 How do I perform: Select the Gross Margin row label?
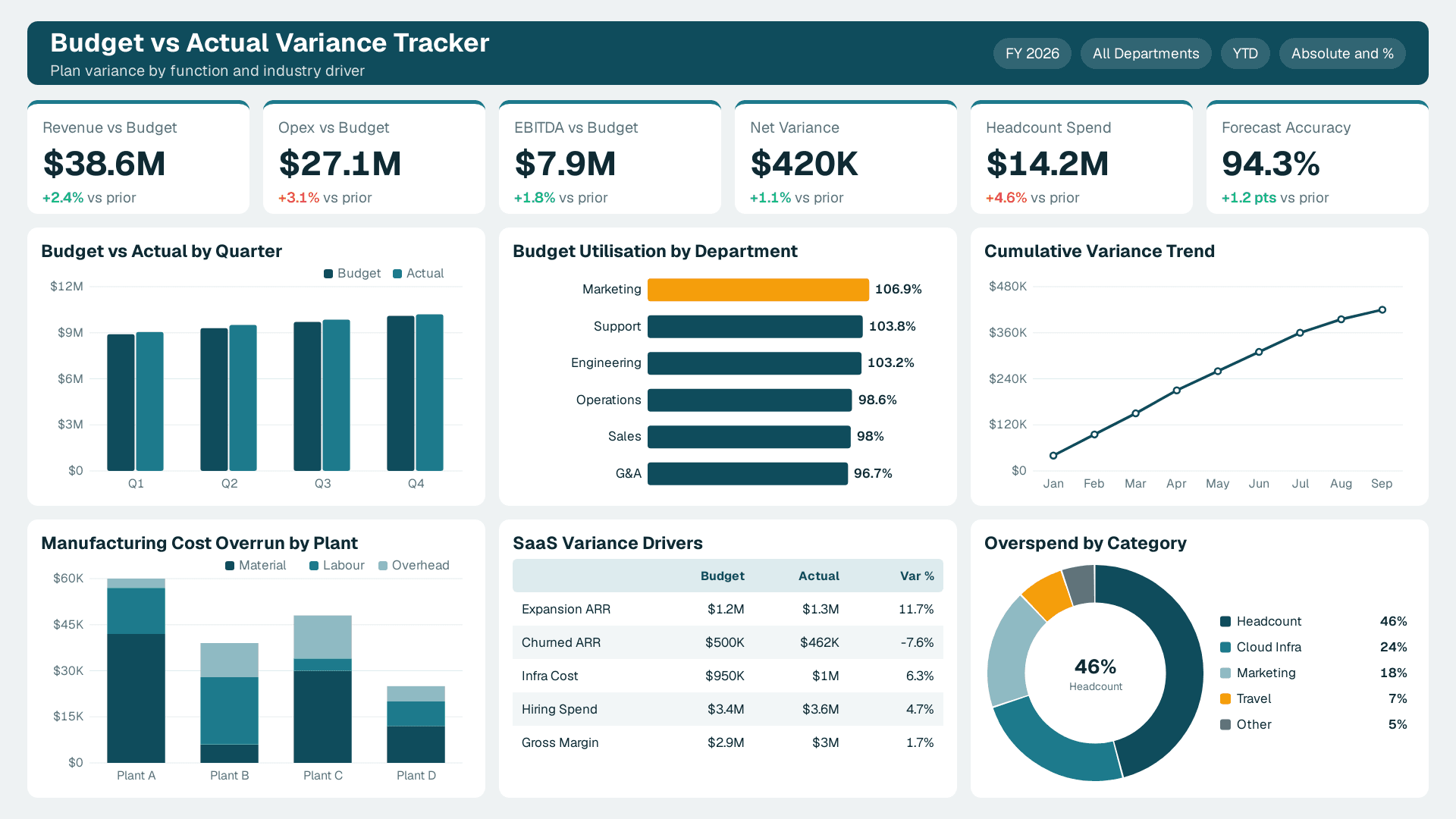(560, 743)
